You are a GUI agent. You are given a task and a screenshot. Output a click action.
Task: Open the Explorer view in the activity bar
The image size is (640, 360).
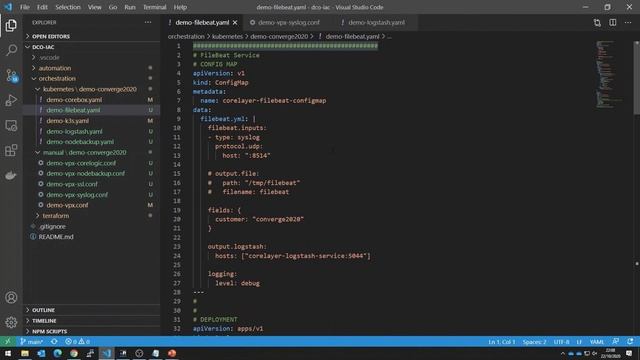11,25
